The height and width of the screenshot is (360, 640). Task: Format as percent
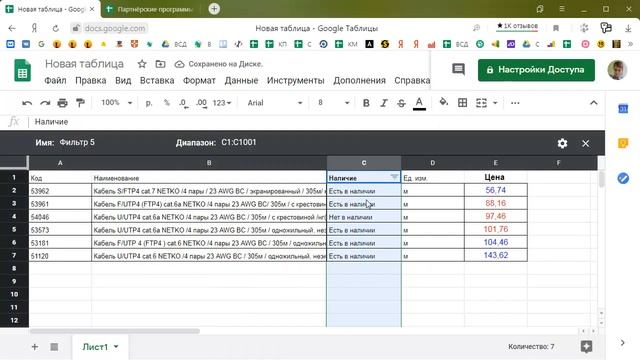pos(167,103)
